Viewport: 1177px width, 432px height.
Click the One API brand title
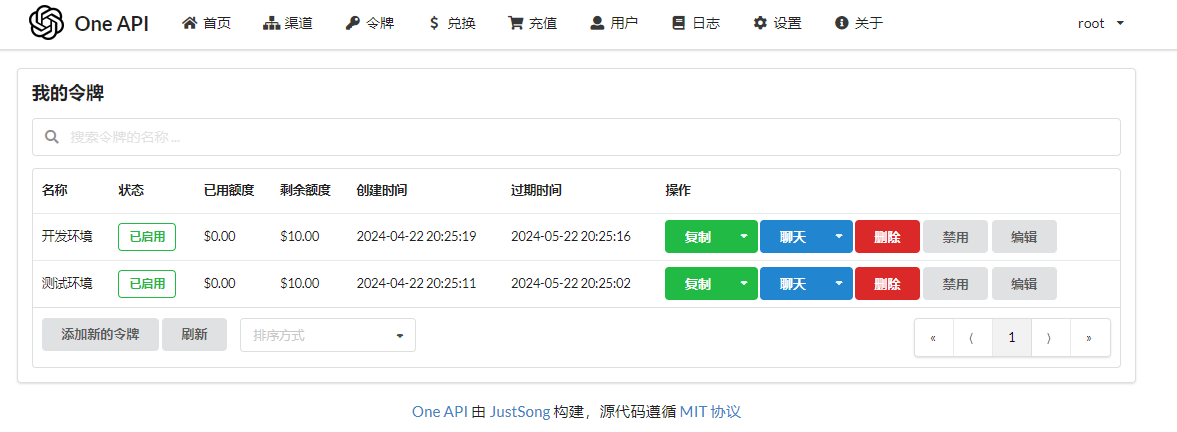click(x=112, y=23)
